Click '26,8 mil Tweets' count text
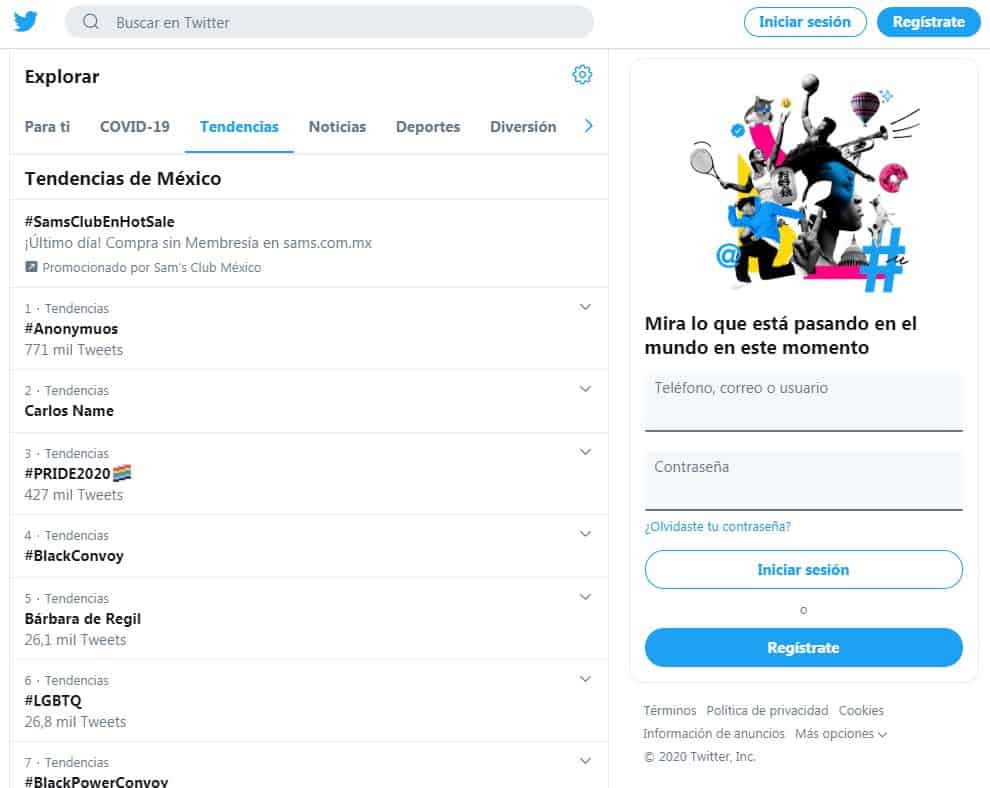Image resolution: width=990 pixels, height=788 pixels. coord(75,722)
